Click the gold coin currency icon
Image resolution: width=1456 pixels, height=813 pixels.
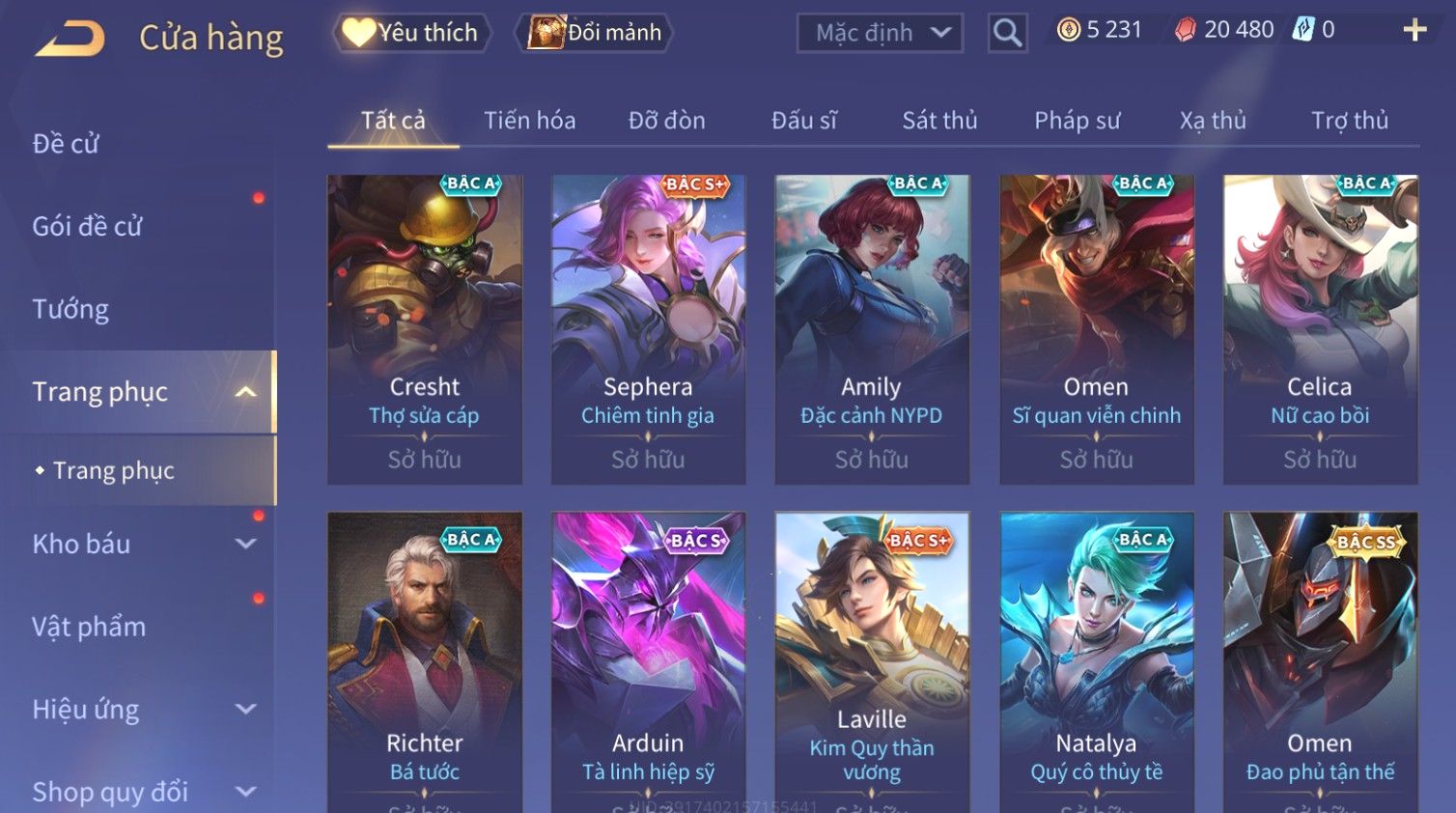(1068, 30)
